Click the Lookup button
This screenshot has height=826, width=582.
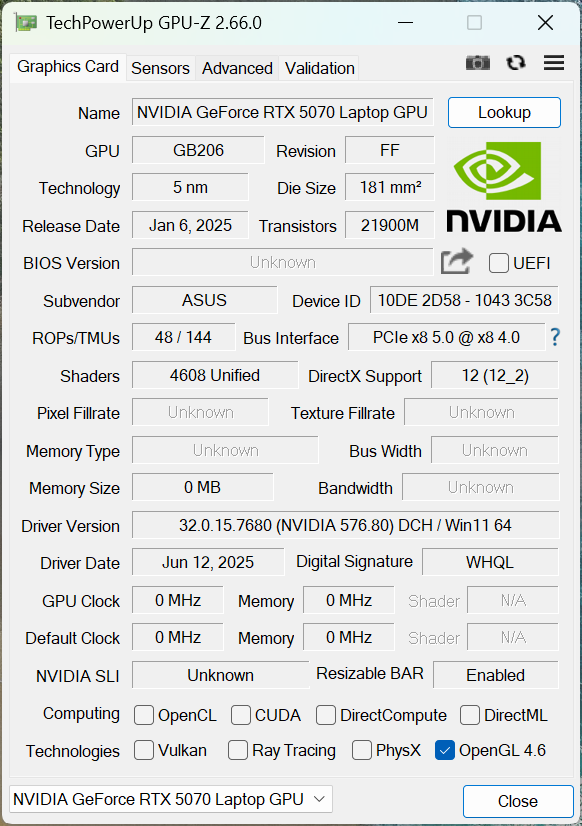pos(504,112)
